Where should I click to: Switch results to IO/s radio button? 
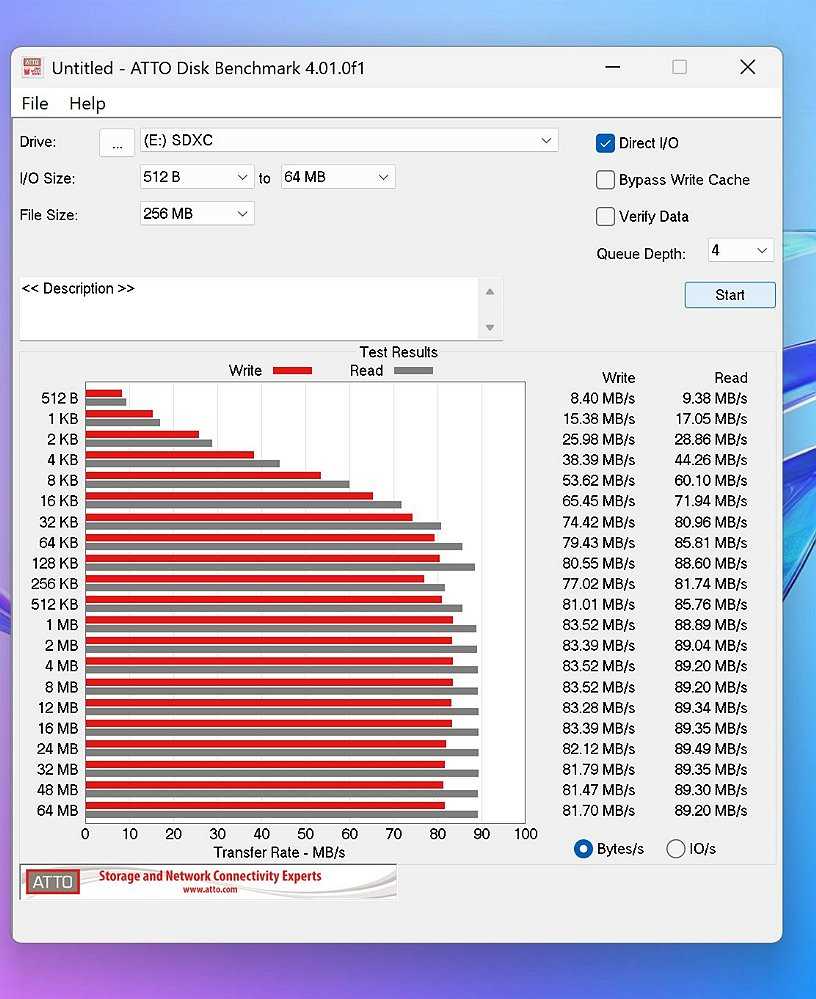click(x=676, y=849)
